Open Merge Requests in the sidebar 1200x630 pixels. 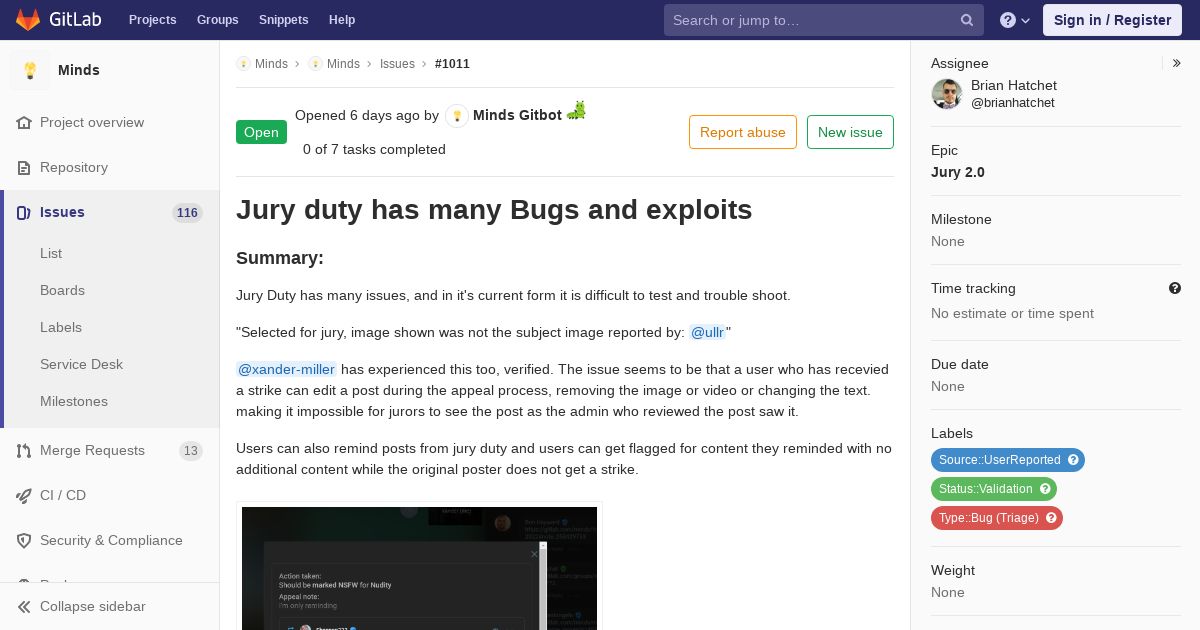[x=110, y=451]
